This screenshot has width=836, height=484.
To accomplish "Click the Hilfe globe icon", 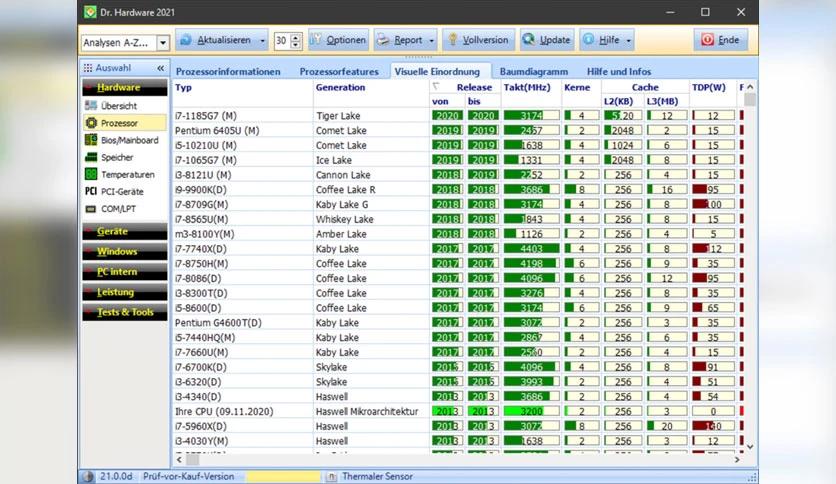I will click(589, 40).
